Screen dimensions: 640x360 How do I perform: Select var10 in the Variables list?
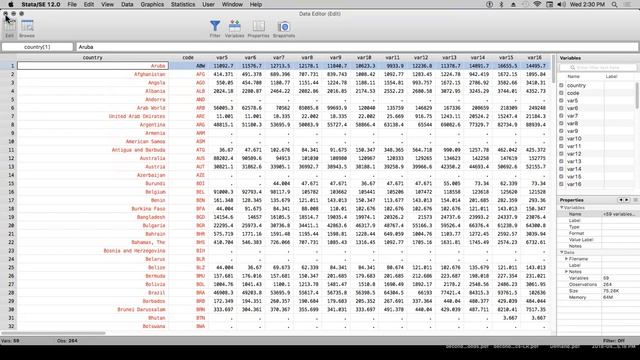click(574, 139)
